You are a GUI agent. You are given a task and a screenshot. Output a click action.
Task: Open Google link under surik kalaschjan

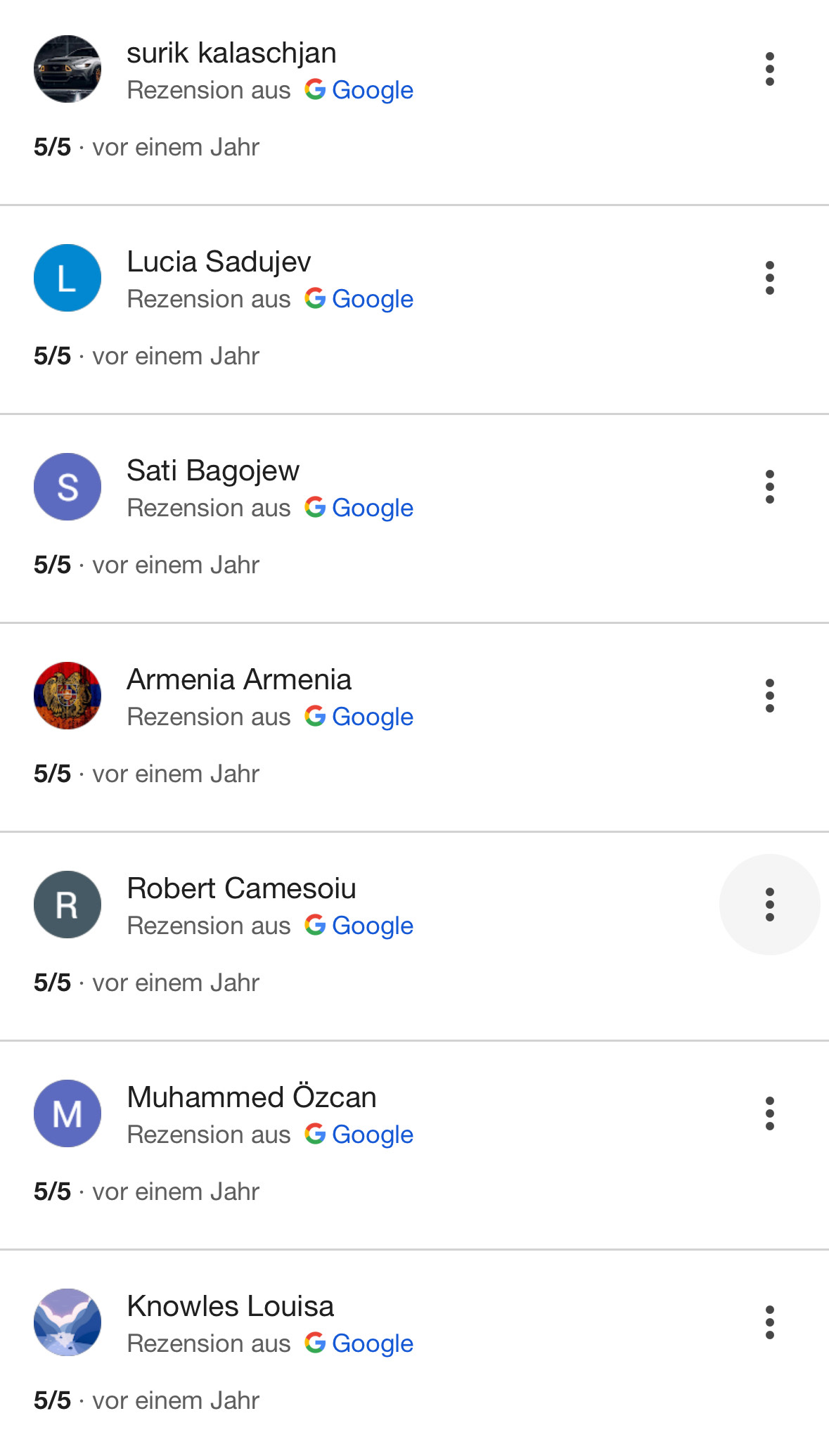pyautogui.click(x=359, y=90)
